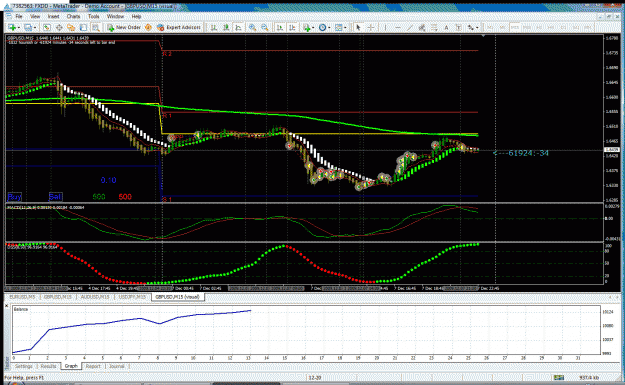Open the Templates icon
Screen dimensions: 625x385
(338, 28)
